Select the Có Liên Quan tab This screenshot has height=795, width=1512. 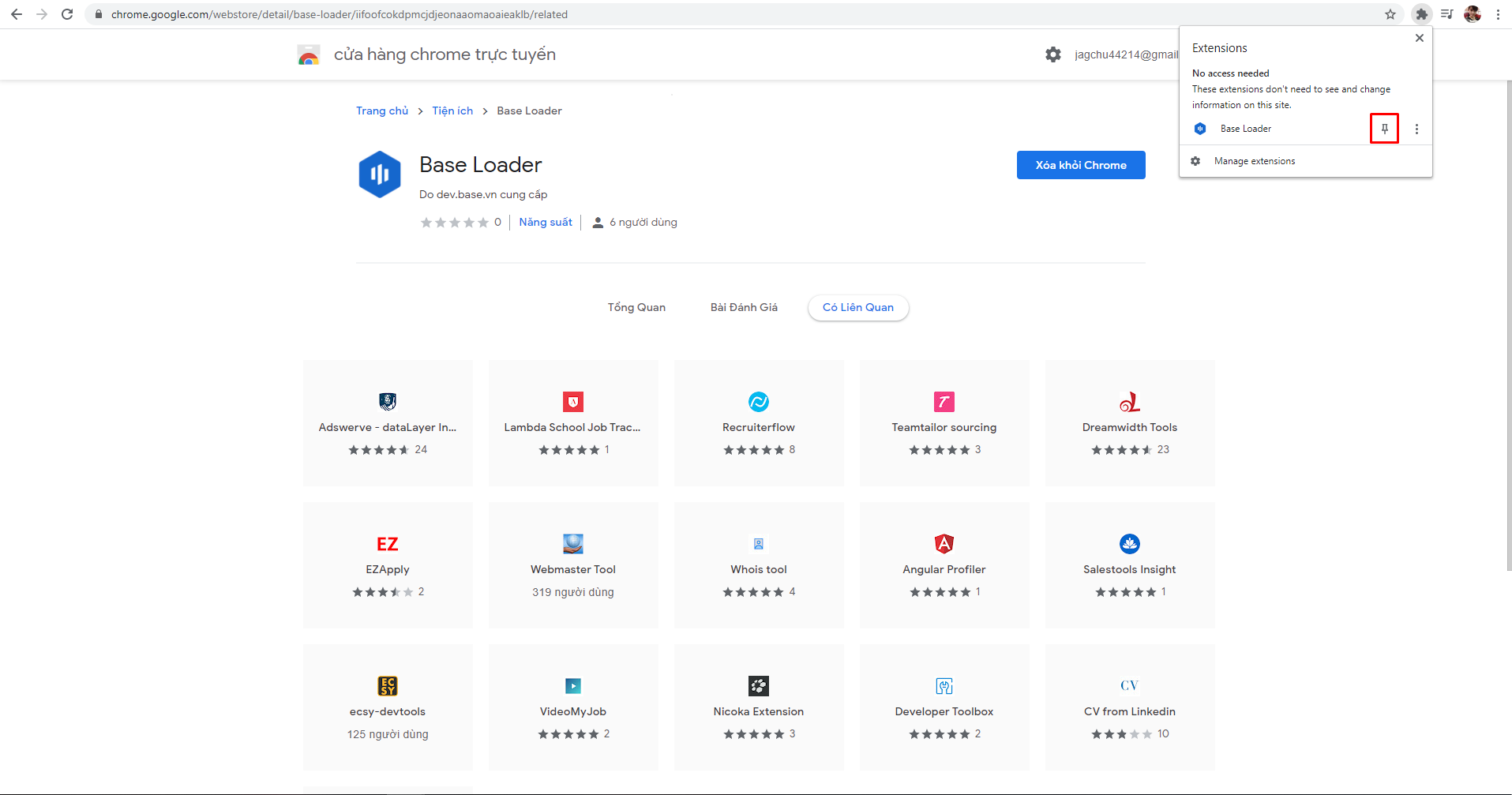tap(858, 307)
